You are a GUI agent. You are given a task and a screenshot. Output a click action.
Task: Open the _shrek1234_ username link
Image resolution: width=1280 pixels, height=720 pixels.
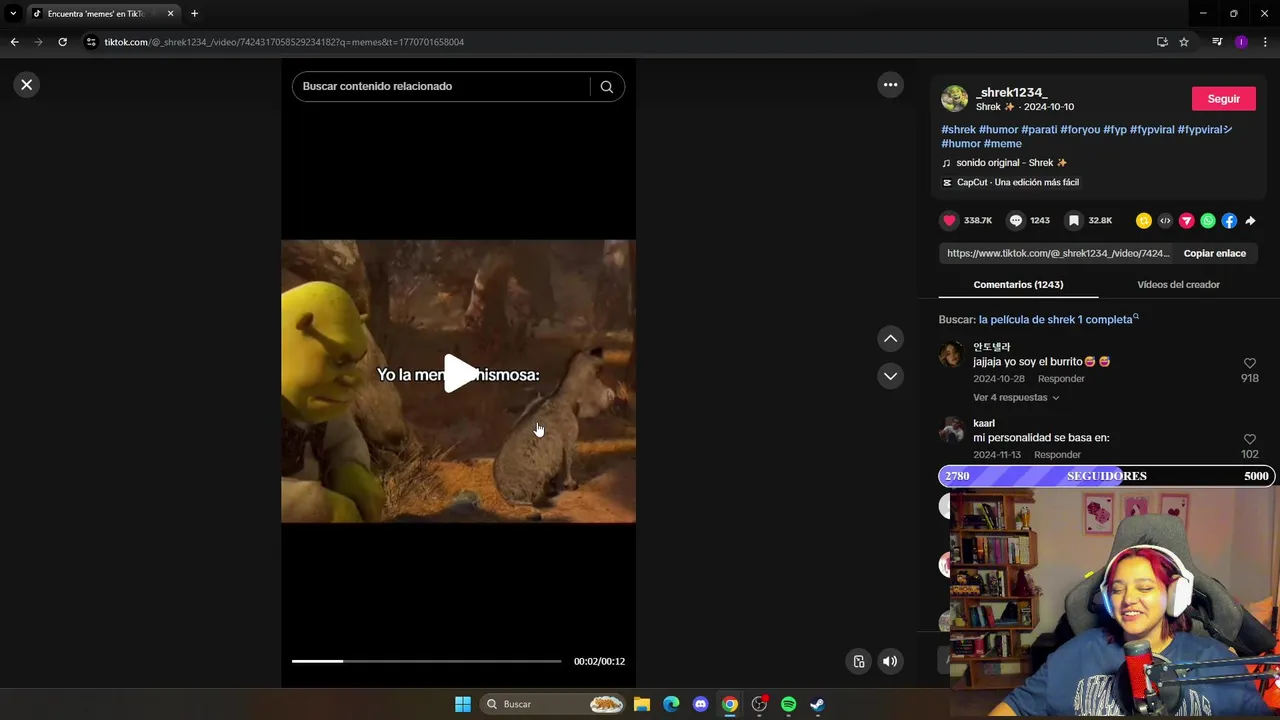click(1011, 92)
